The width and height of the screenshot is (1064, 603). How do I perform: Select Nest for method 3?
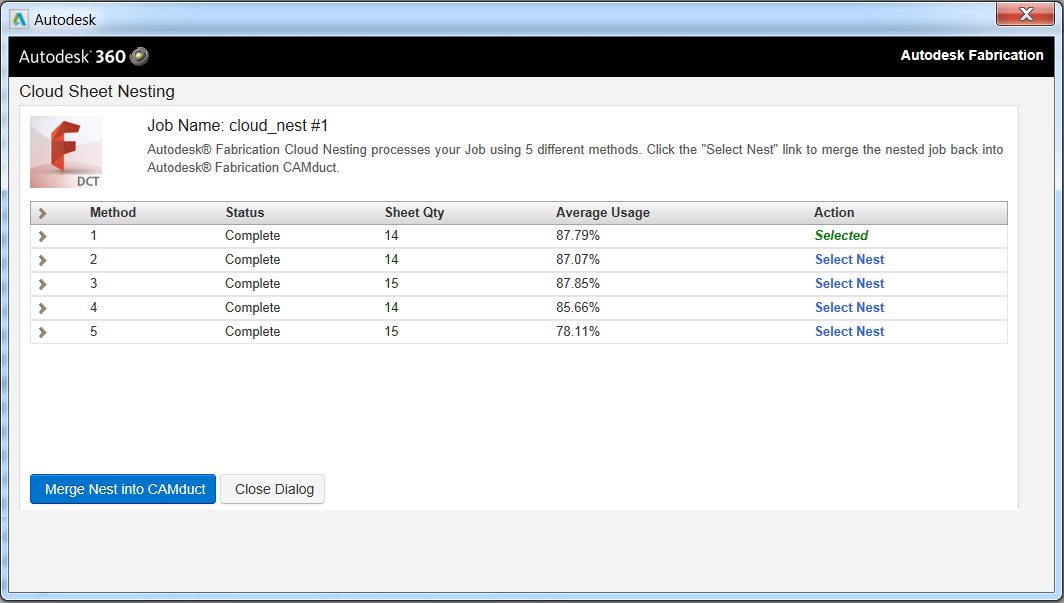pyautogui.click(x=850, y=284)
